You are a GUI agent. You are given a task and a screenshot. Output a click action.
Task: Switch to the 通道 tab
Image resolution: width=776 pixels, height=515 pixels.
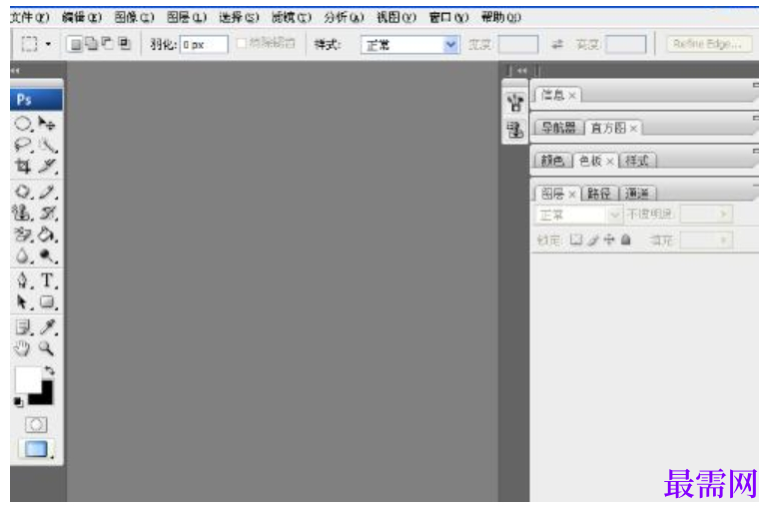(x=637, y=193)
